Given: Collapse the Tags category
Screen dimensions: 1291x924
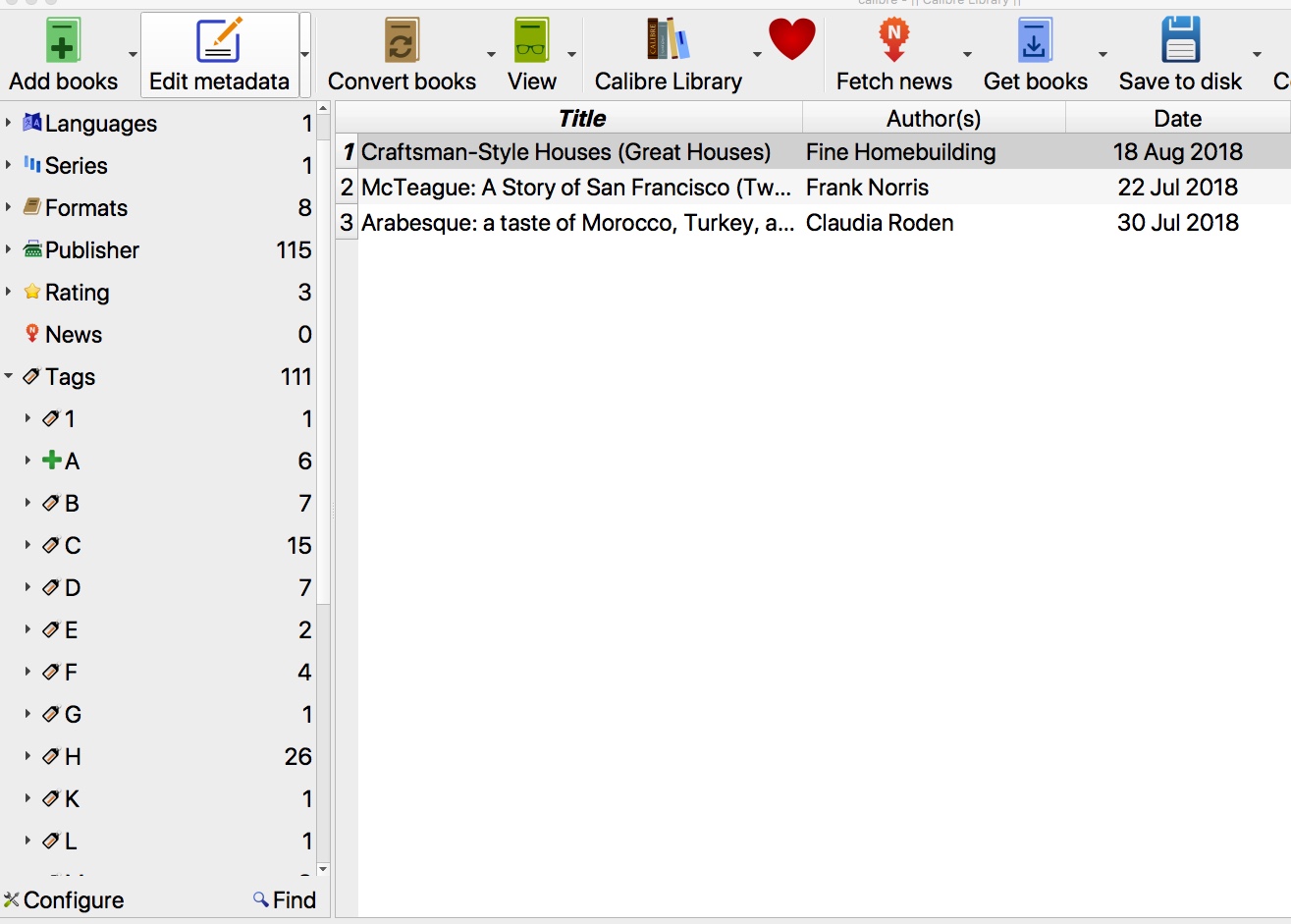Looking at the screenshot, I should coord(9,376).
